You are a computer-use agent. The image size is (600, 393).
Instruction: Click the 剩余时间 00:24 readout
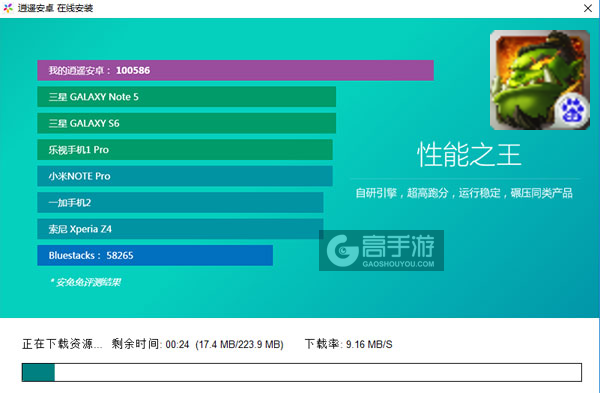click(x=150, y=344)
